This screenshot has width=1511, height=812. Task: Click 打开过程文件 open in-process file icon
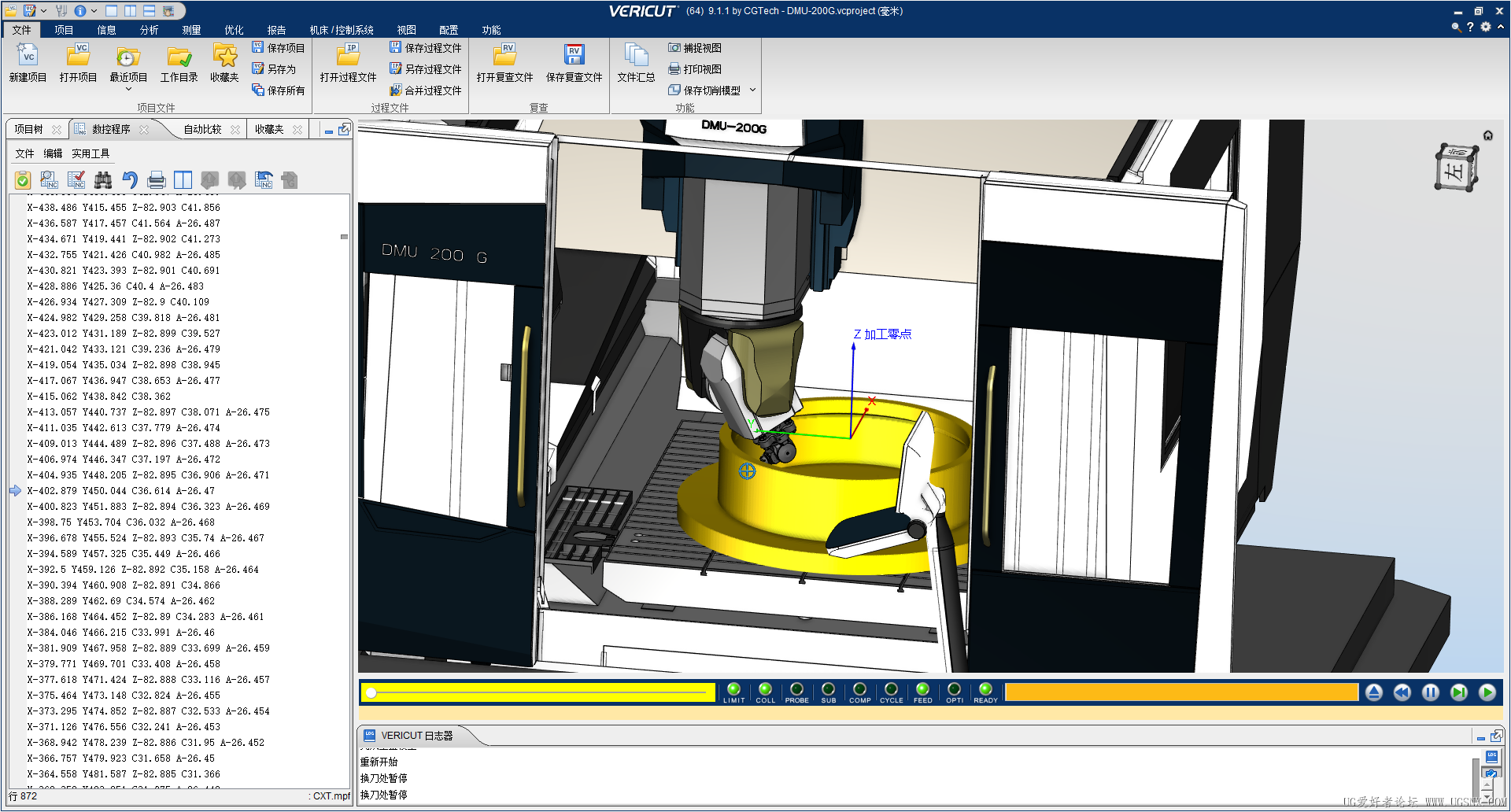point(348,55)
